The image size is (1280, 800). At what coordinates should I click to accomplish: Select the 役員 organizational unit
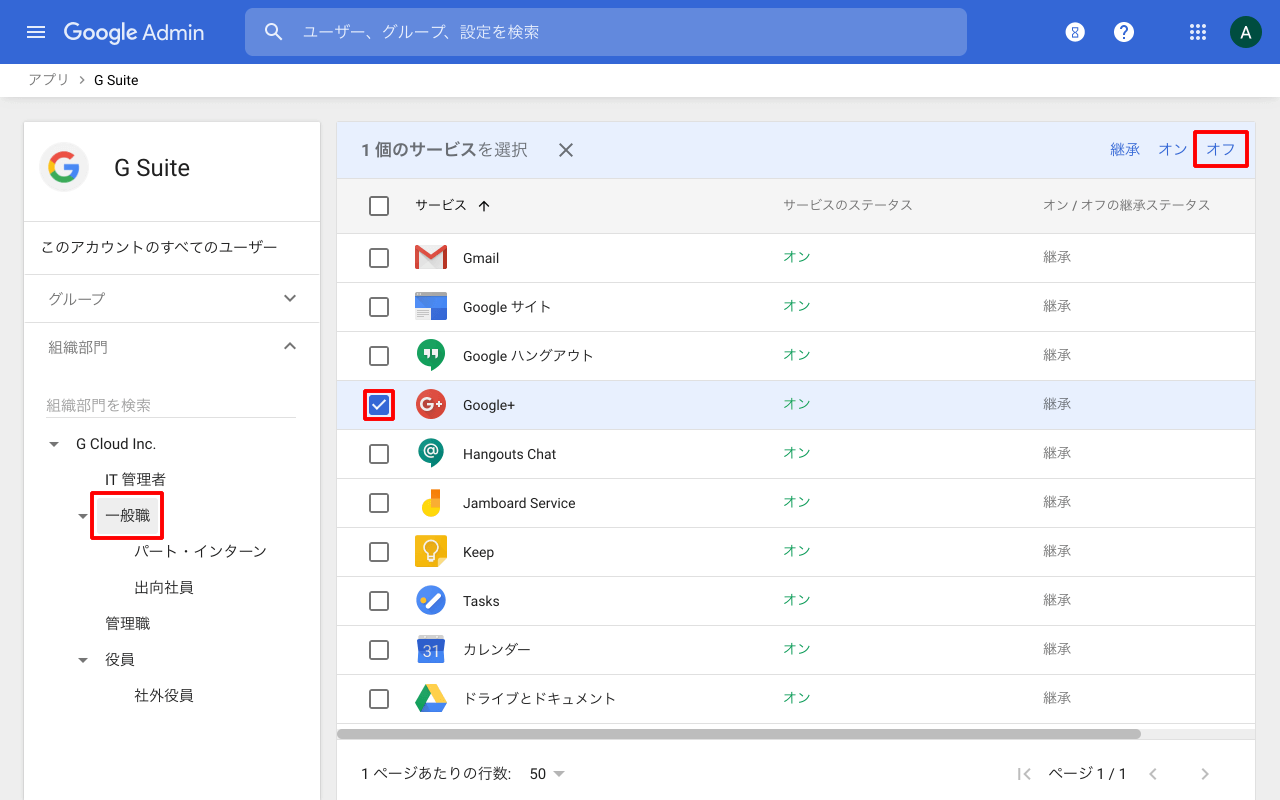119,660
